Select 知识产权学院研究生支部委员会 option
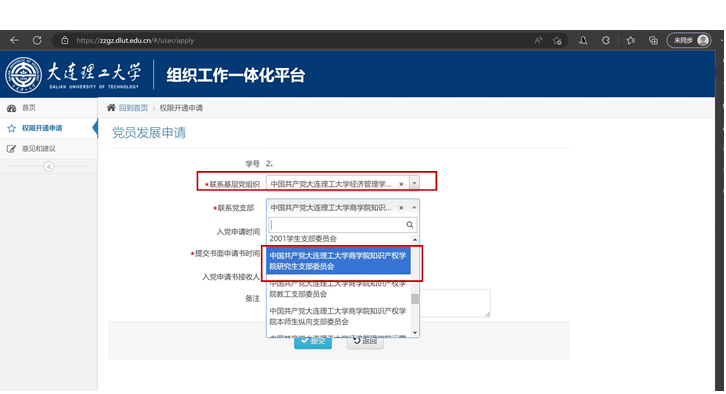Screen dimensions: 726x394 [x=339, y=261]
